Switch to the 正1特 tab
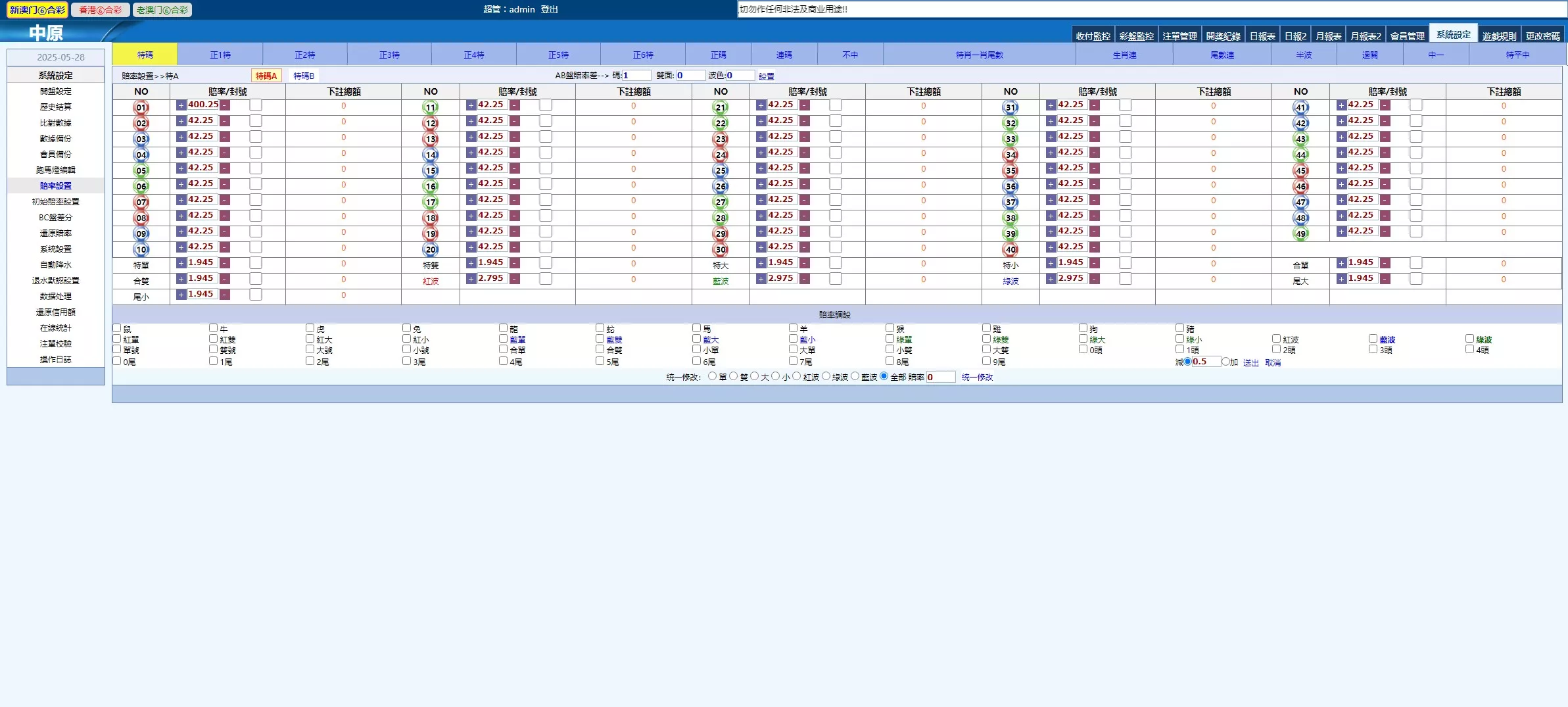Screen dimensions: 1568x707 point(220,55)
